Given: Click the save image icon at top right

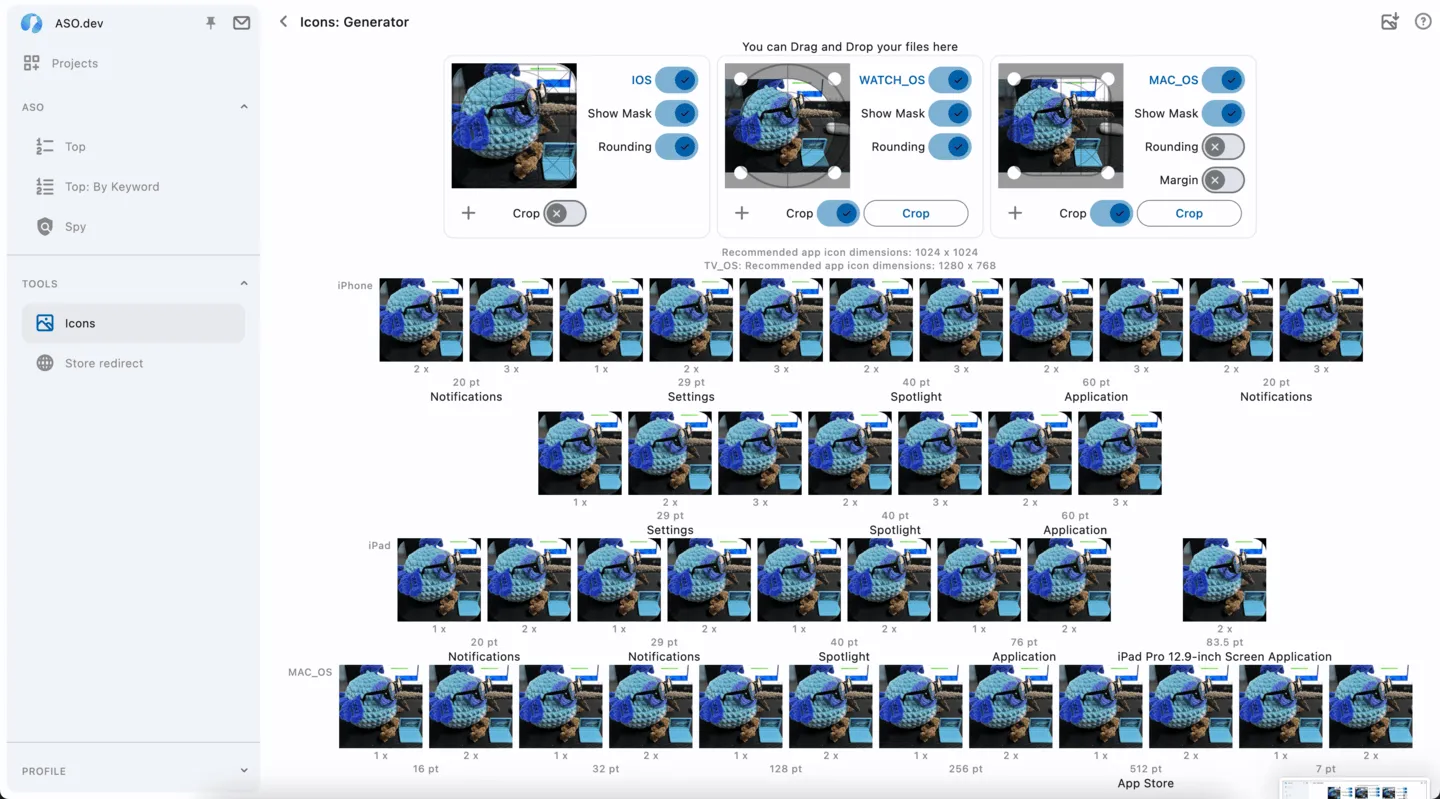Looking at the screenshot, I should click(1389, 22).
